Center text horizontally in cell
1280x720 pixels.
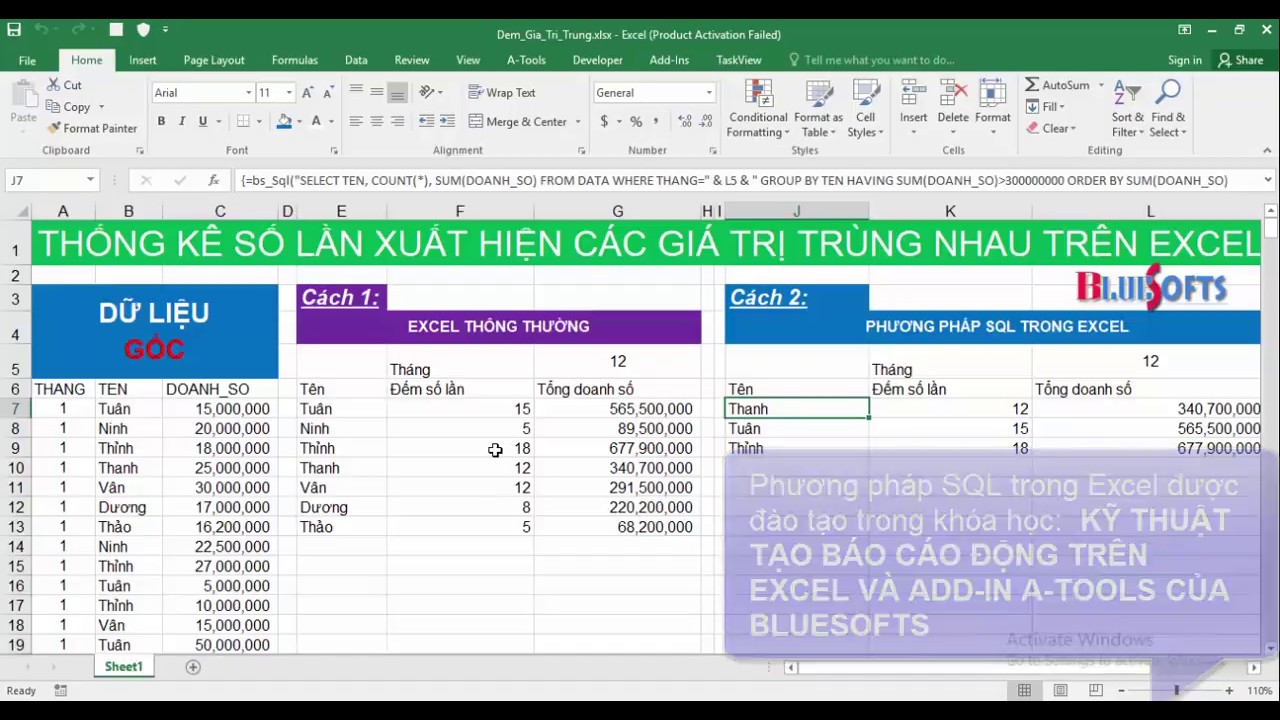(377, 122)
